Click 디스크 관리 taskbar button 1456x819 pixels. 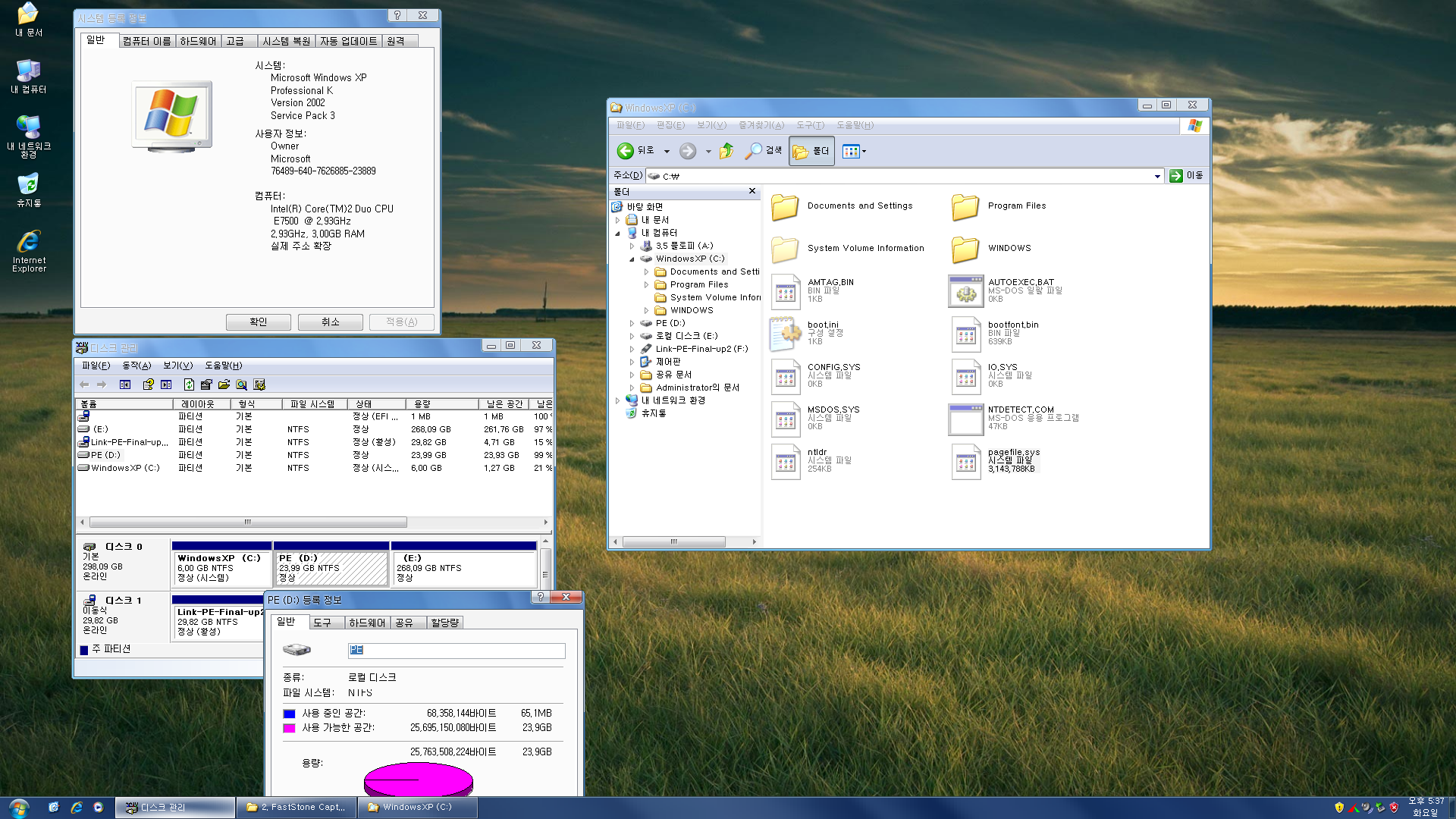pos(175,808)
